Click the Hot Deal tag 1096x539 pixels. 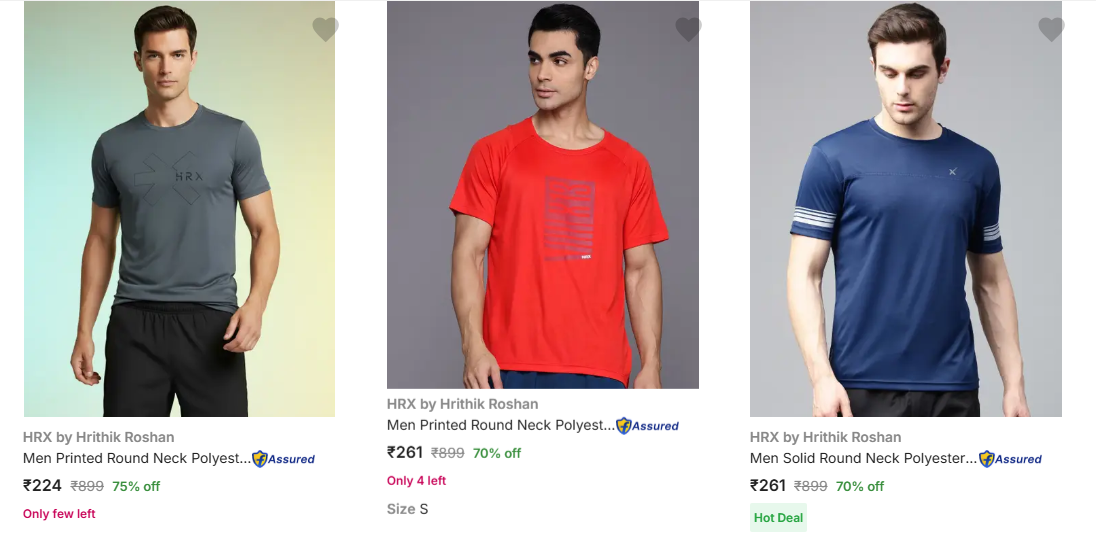pos(778,518)
